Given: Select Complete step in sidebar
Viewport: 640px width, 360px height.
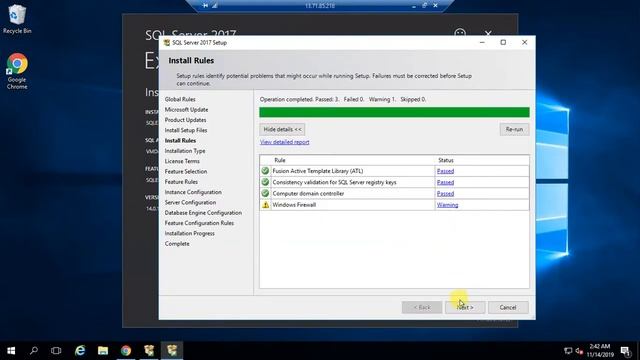Looking at the screenshot, I should (x=177, y=244).
